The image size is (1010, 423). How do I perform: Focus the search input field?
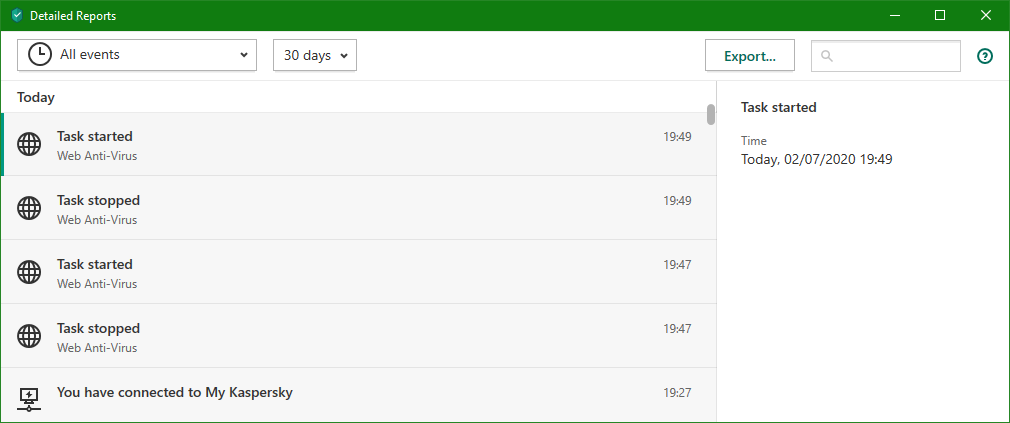coord(895,56)
